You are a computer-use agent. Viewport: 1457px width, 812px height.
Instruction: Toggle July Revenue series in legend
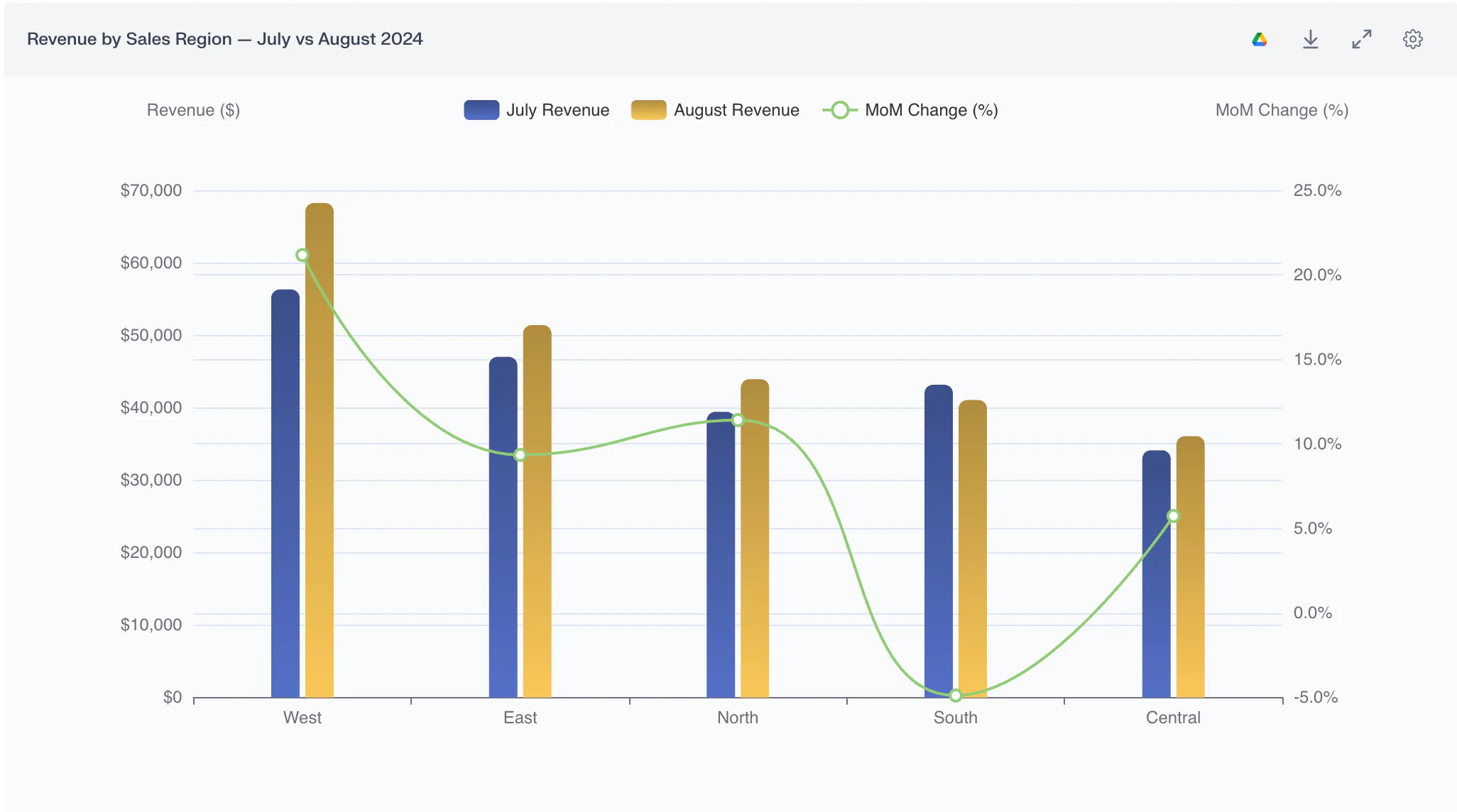point(537,110)
